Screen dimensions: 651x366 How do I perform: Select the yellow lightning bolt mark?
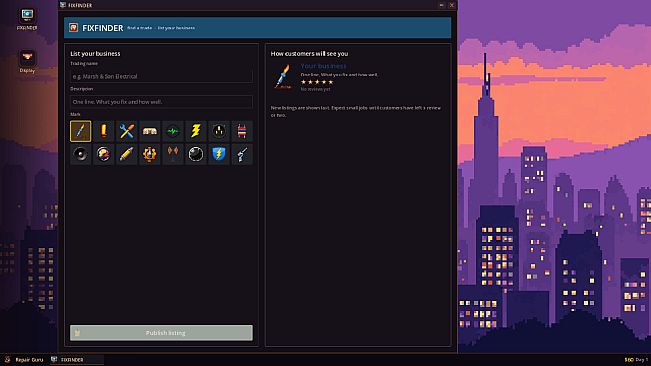coord(196,131)
